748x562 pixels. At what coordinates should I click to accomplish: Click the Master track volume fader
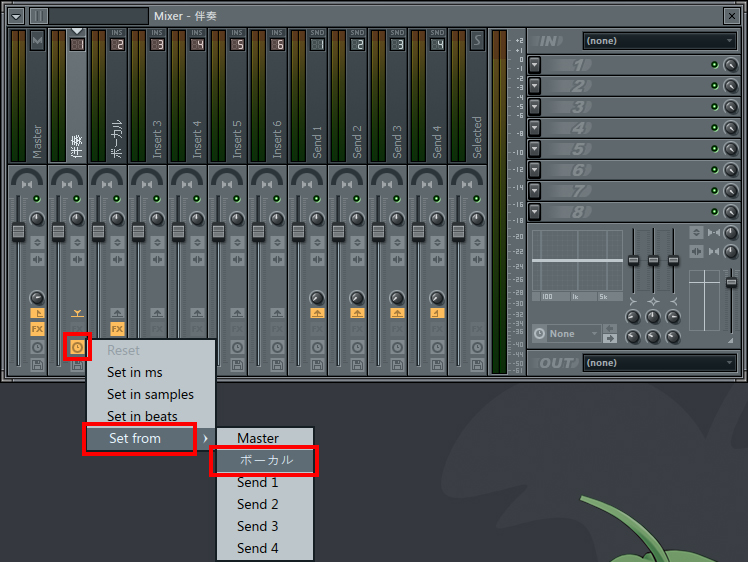[18, 231]
